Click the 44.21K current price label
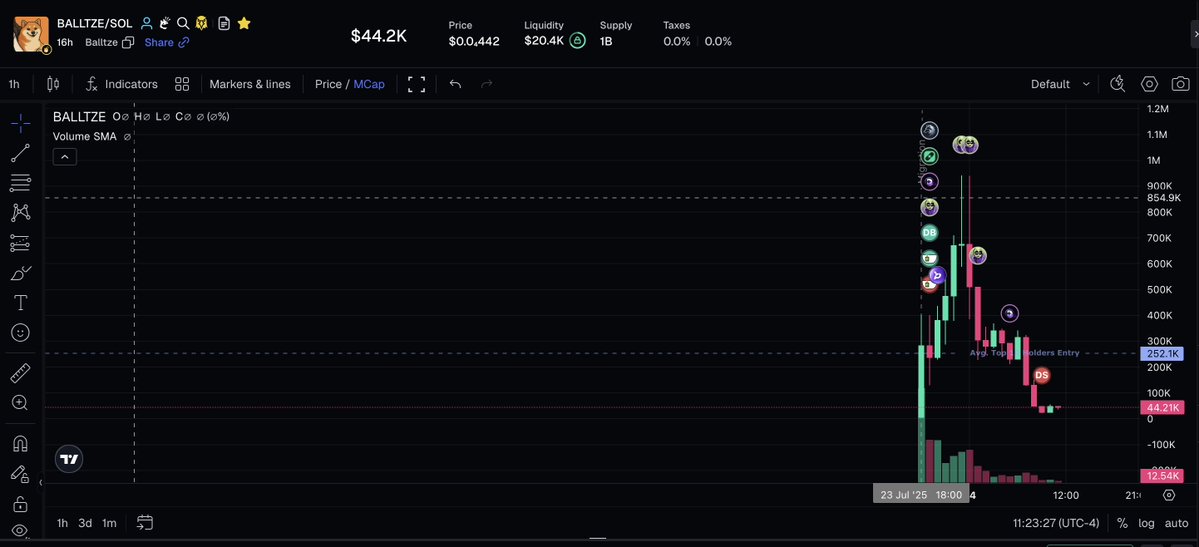 (1162, 408)
